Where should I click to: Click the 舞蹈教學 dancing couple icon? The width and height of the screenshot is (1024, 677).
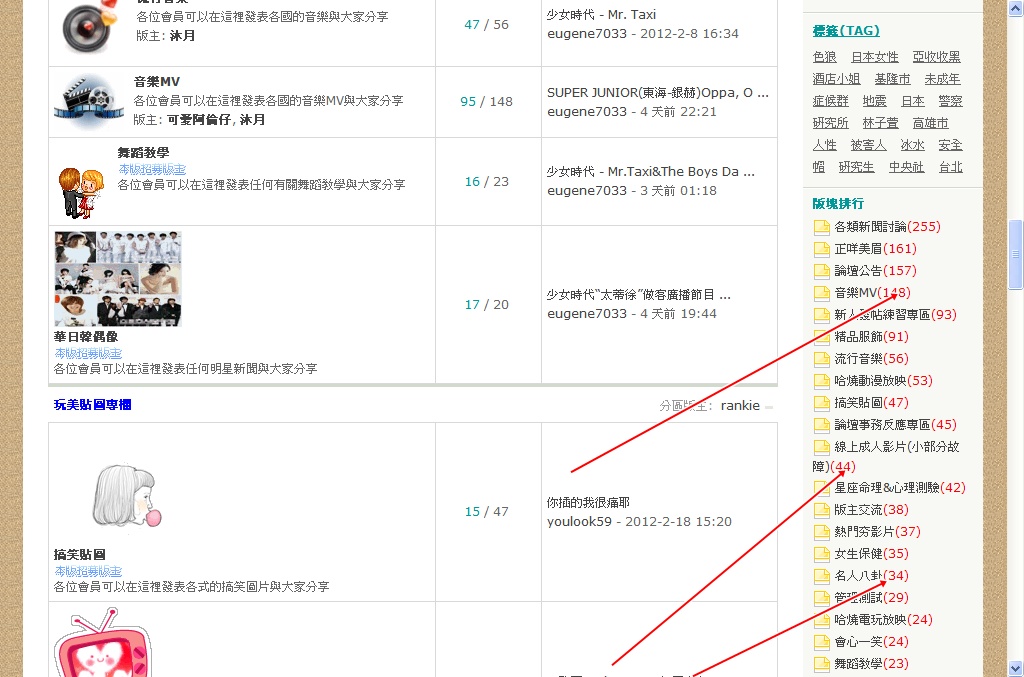tap(81, 193)
